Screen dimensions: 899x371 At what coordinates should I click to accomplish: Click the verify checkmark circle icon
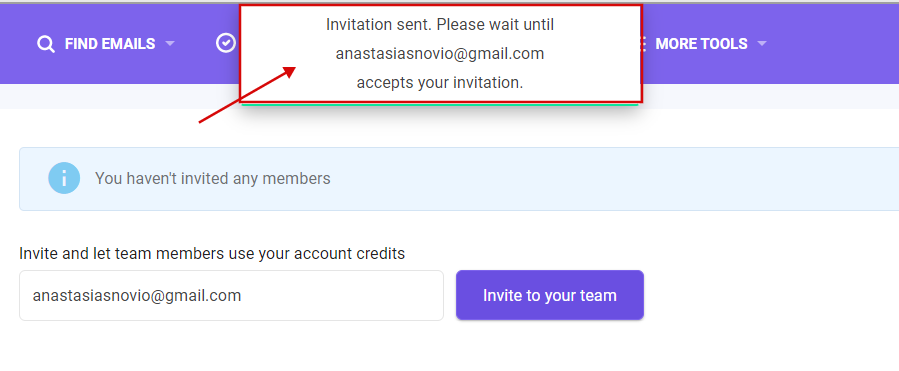tap(226, 43)
